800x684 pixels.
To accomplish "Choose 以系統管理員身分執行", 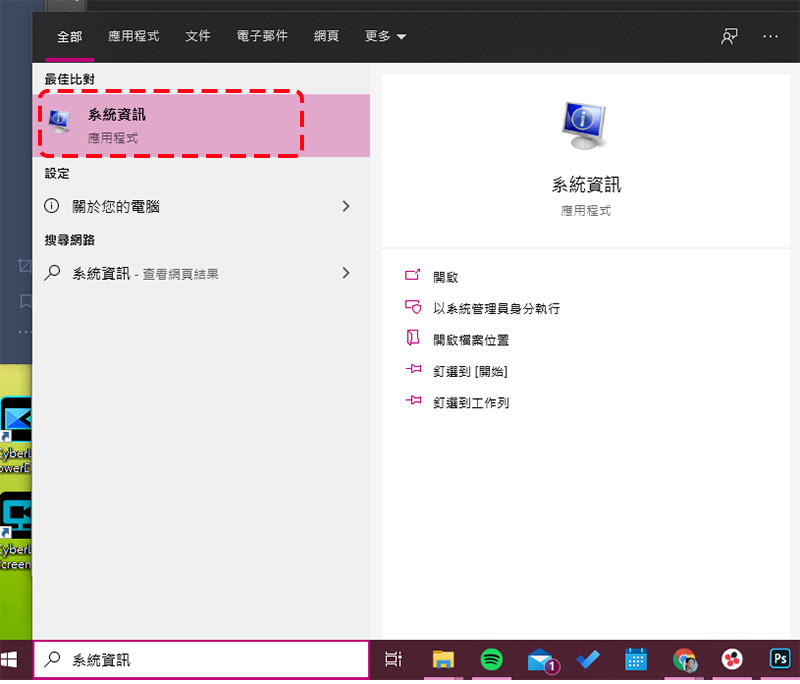I will tap(496, 309).
